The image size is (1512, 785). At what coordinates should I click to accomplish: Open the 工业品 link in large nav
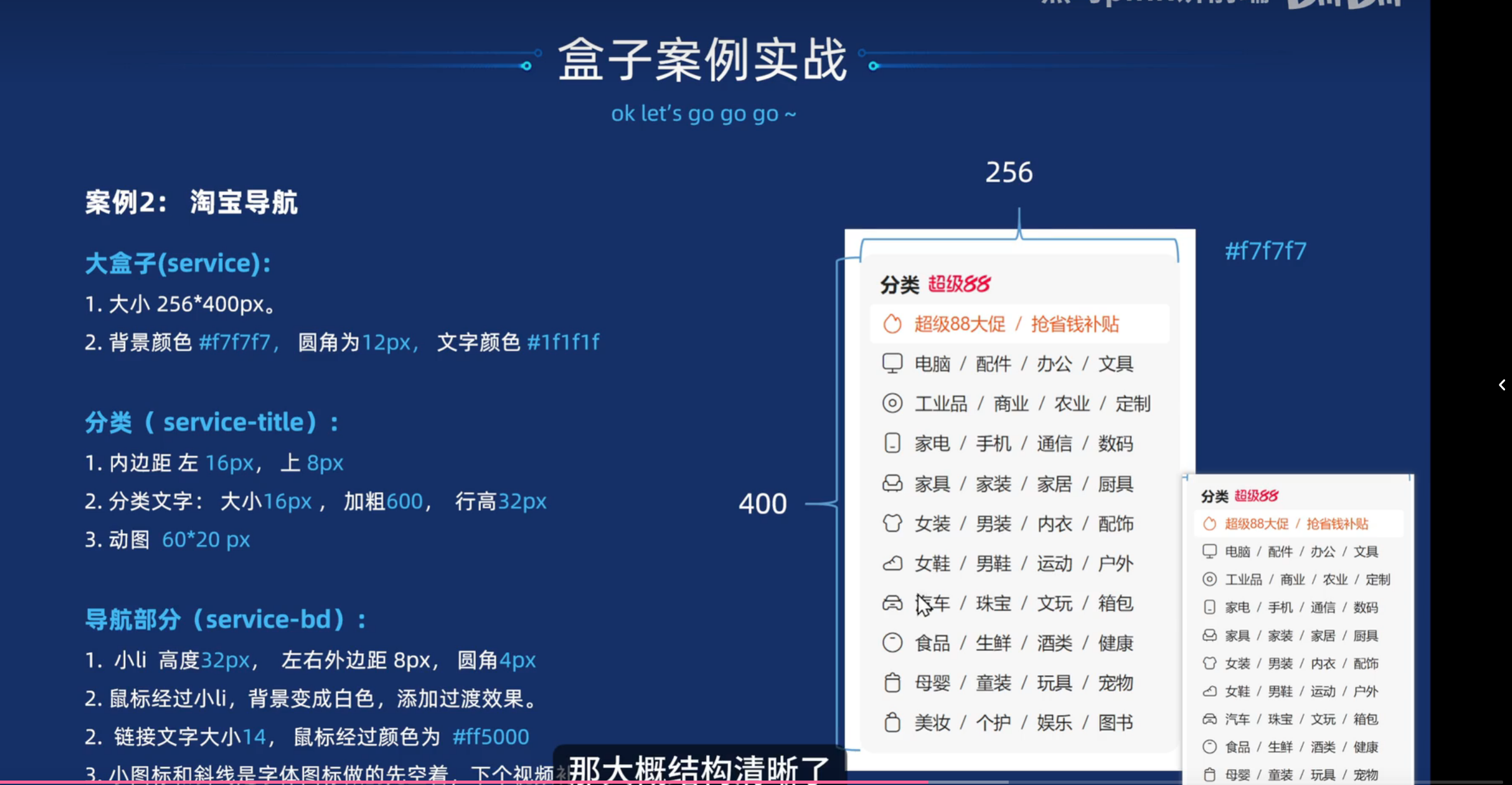941,404
